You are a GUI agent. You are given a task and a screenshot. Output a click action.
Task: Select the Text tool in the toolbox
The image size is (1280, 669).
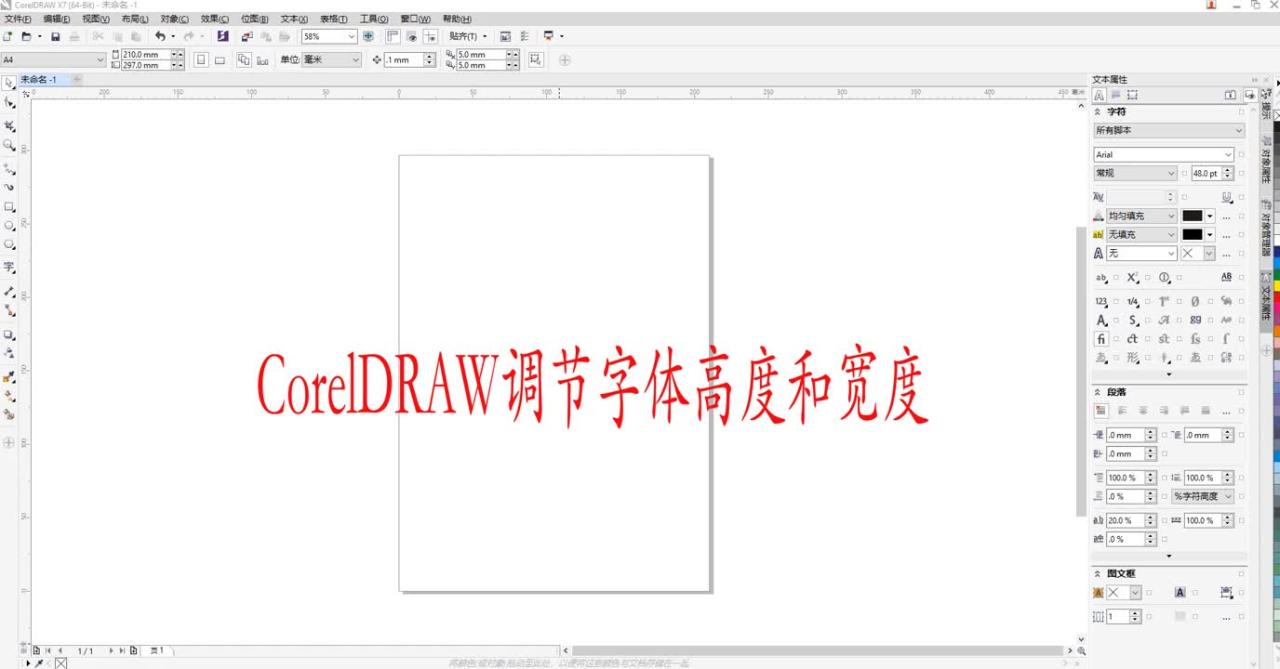pos(9,268)
